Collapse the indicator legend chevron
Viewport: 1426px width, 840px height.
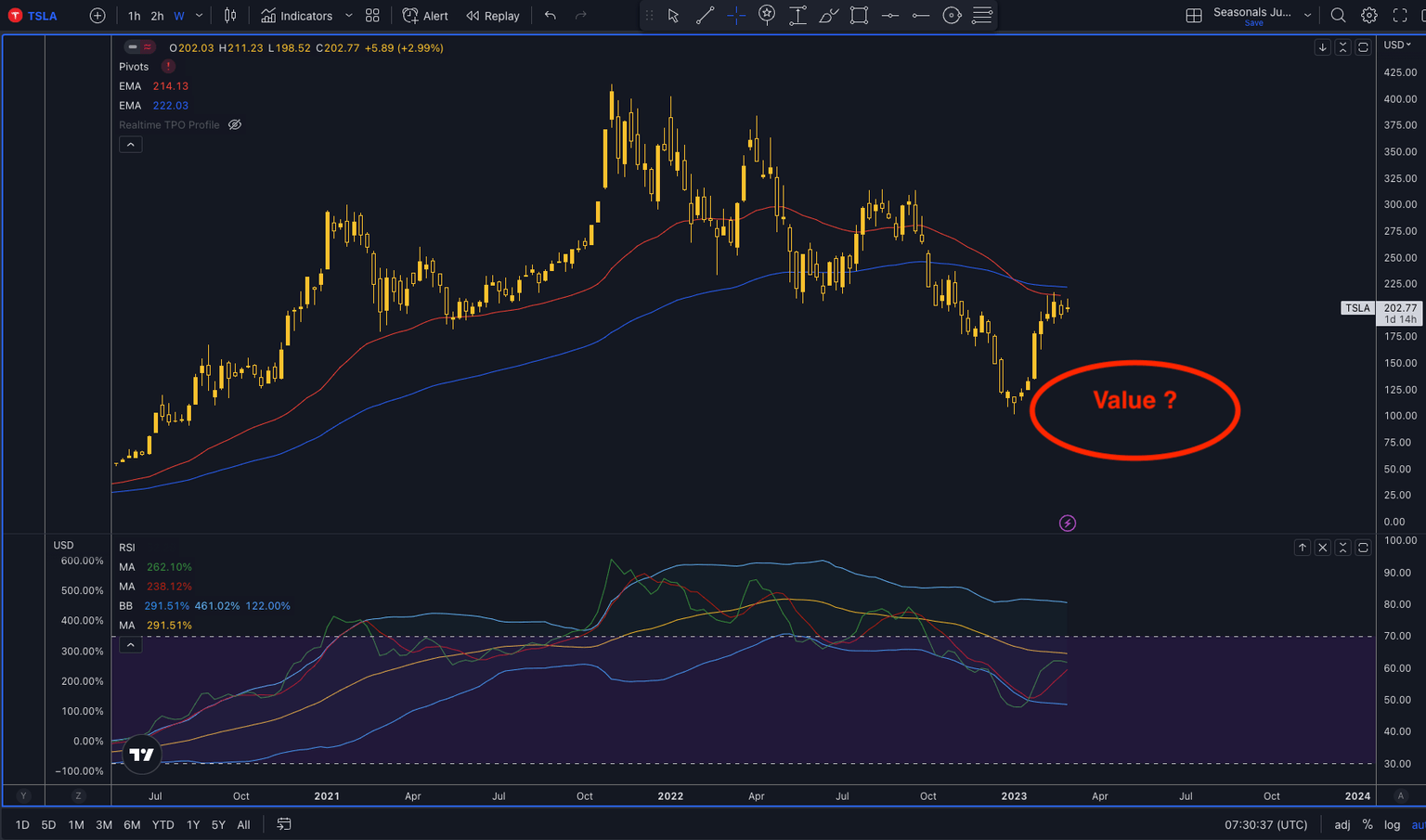(131, 145)
